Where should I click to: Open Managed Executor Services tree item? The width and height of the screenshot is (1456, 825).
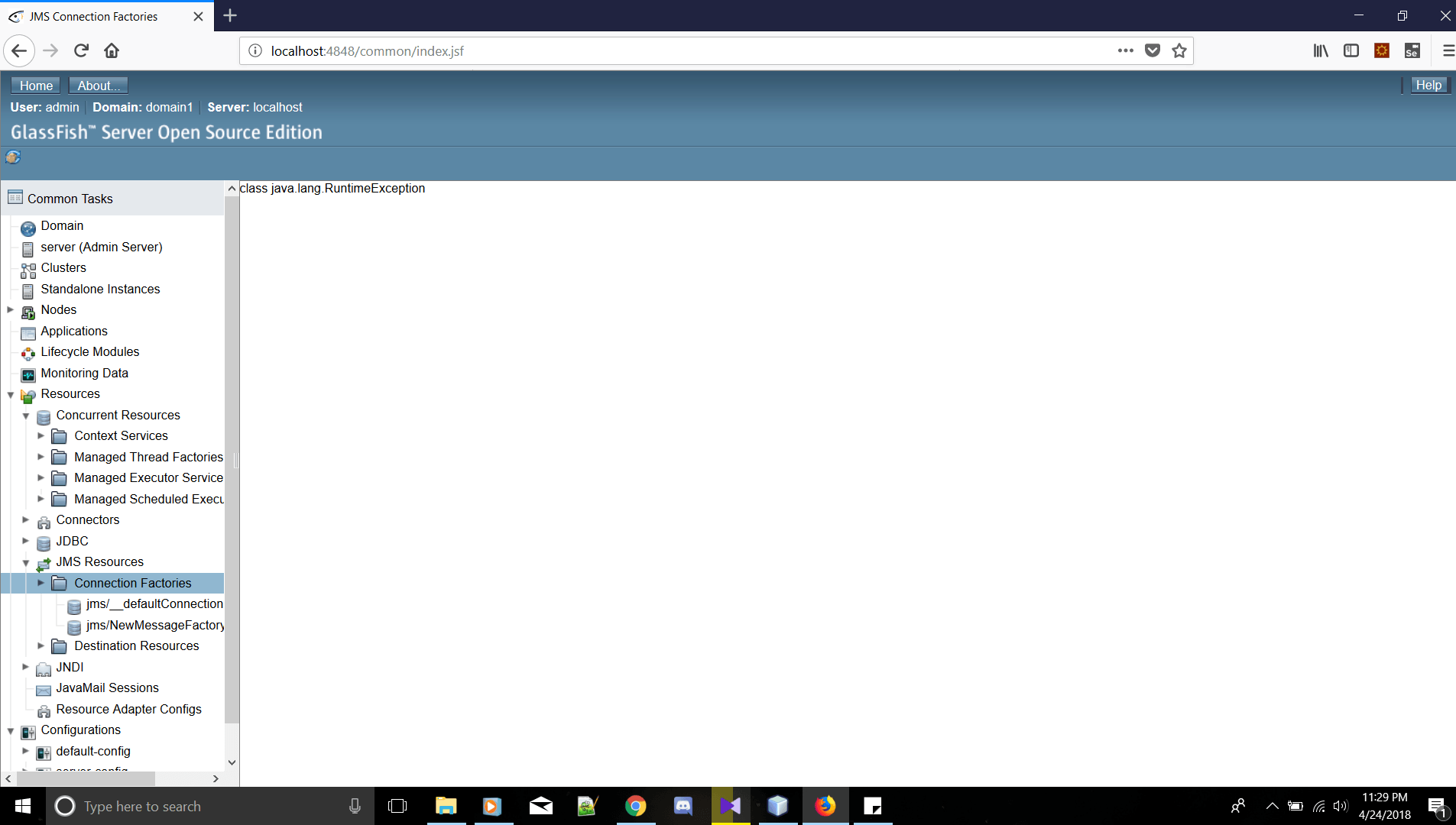coord(148,477)
